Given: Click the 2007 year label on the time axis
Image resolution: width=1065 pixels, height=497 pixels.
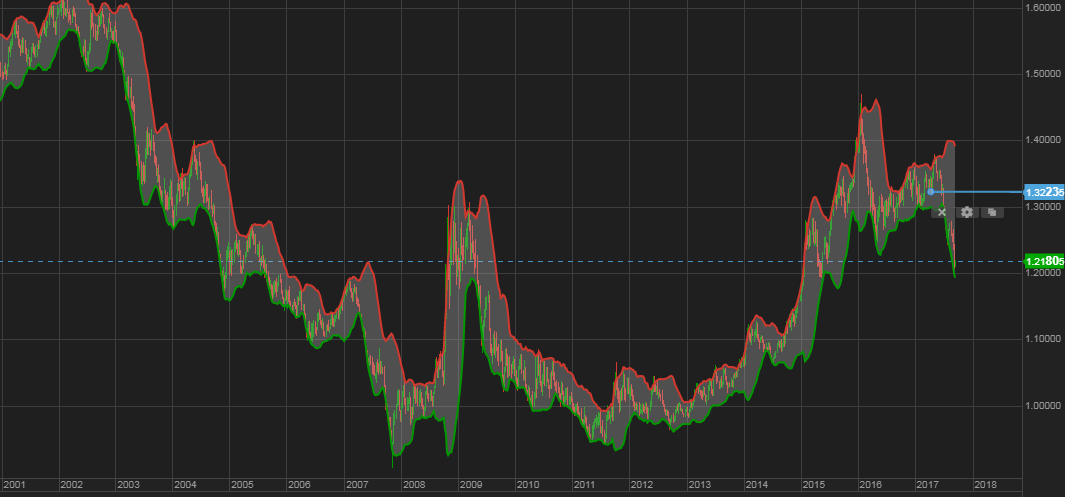Looking at the screenshot, I should (x=357, y=485).
